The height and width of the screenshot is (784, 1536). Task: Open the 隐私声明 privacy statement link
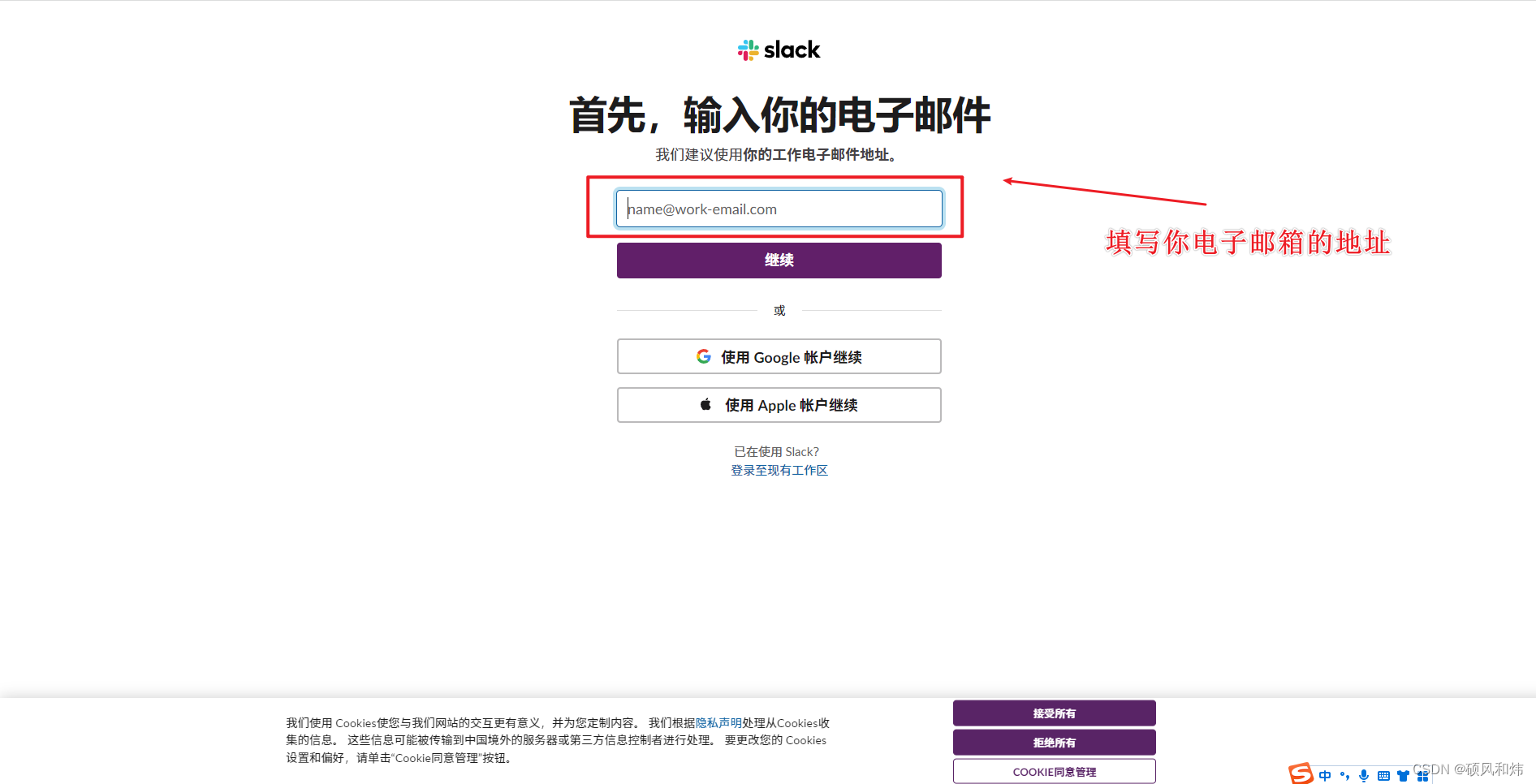click(718, 722)
